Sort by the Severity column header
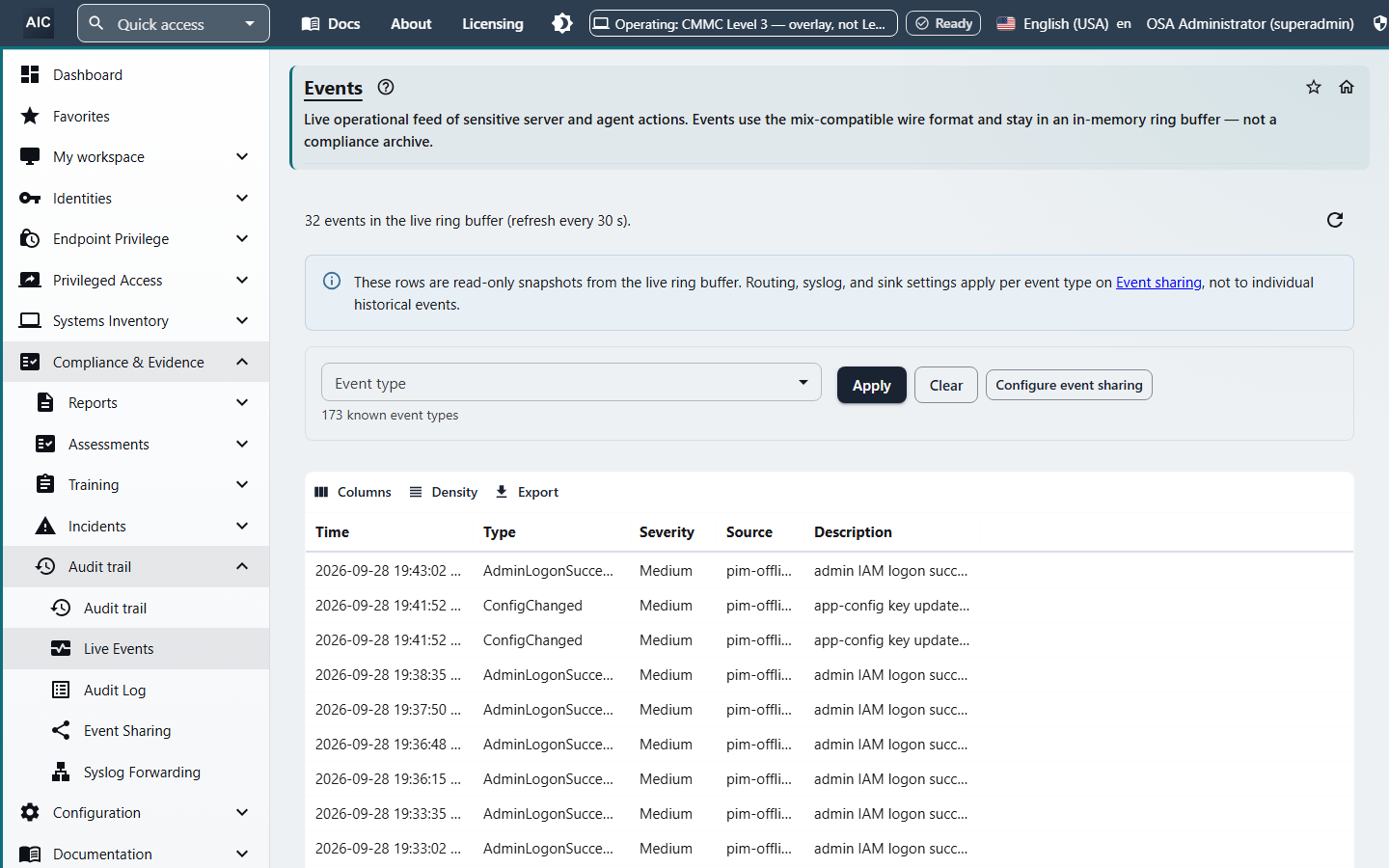The height and width of the screenshot is (868, 1389). 667,532
